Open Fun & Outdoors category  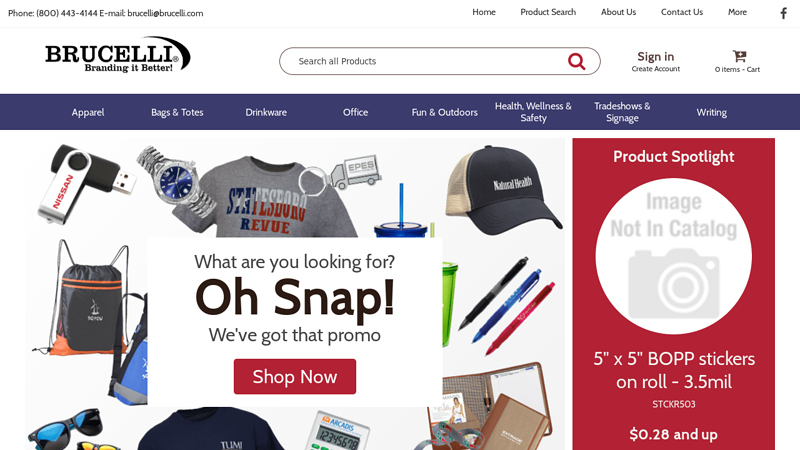444,112
